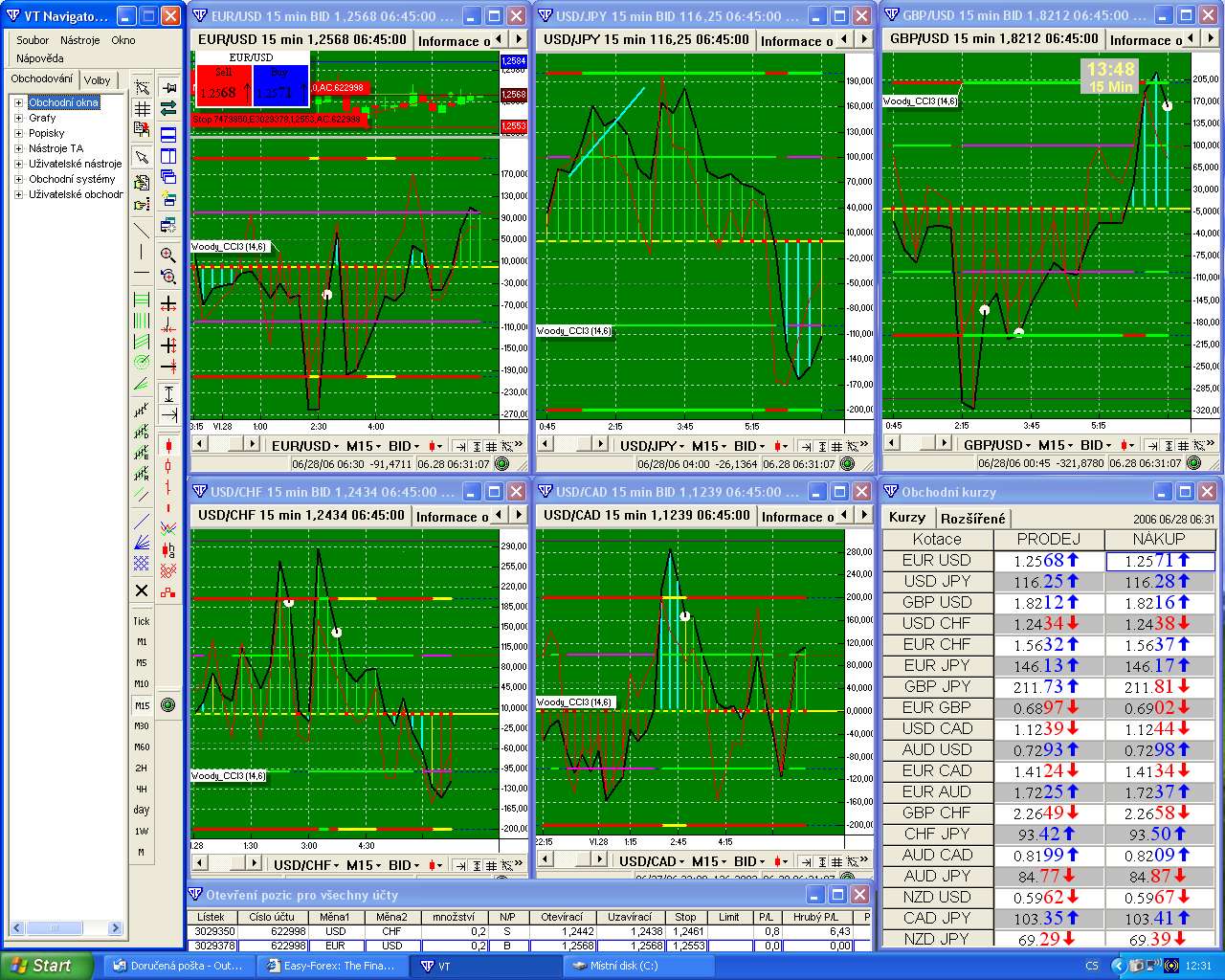This screenshot has width=1225, height=980.
Task: Open Místní disk (C:) taskbar button
Action: pos(639,966)
